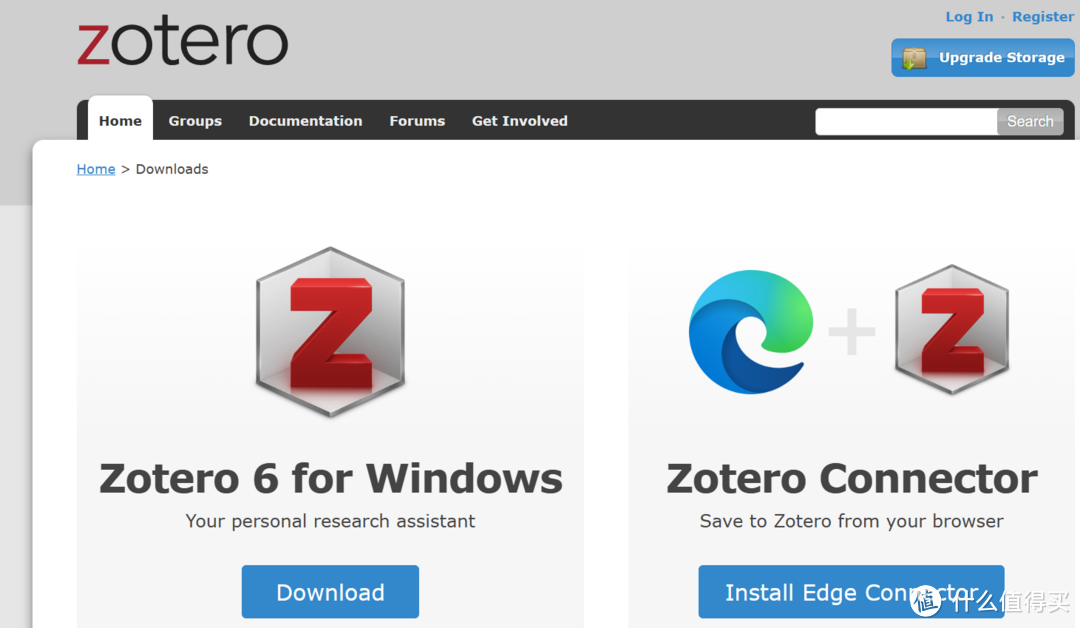Select Get Involved in navigation bar
The image size is (1080, 628).
tap(519, 121)
